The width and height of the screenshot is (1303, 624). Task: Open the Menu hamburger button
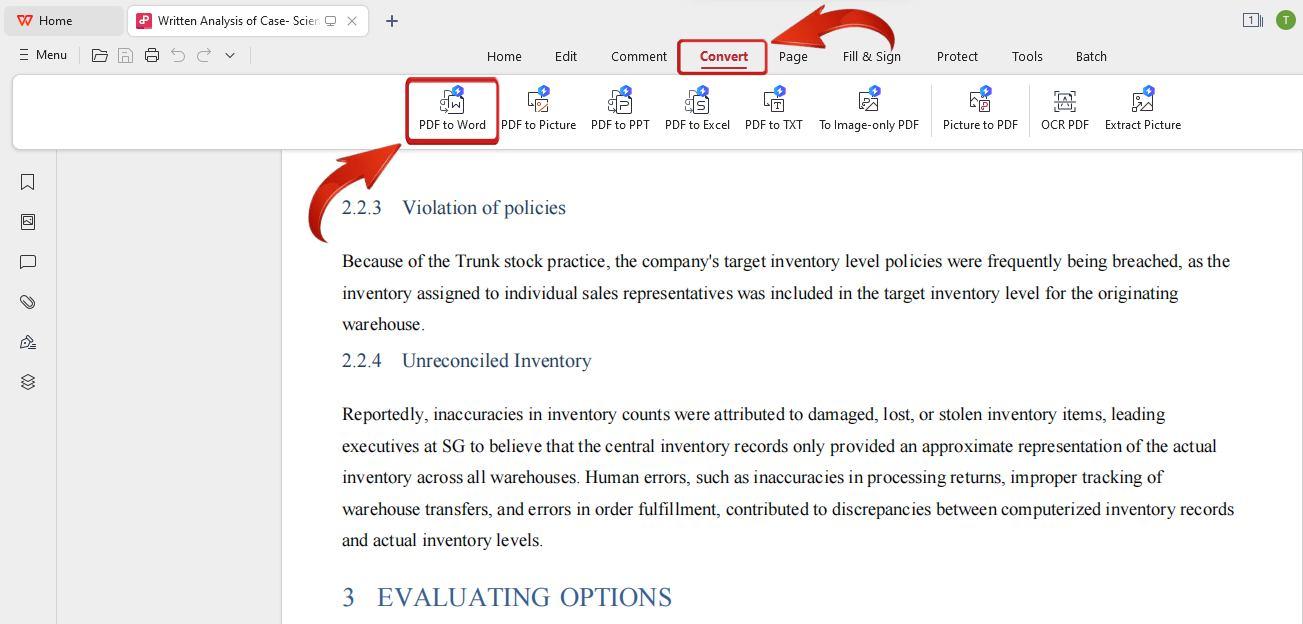[43, 55]
